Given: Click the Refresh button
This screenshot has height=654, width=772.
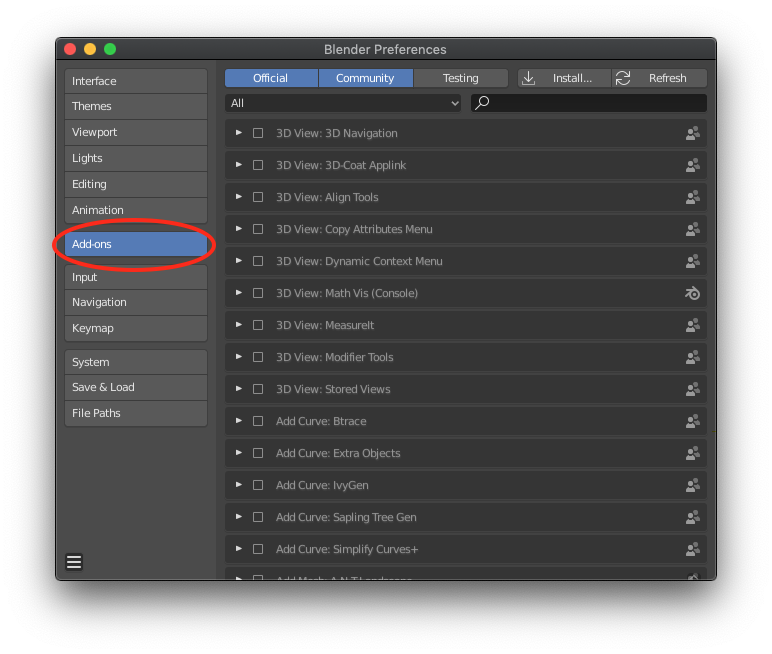Looking at the screenshot, I should (659, 78).
